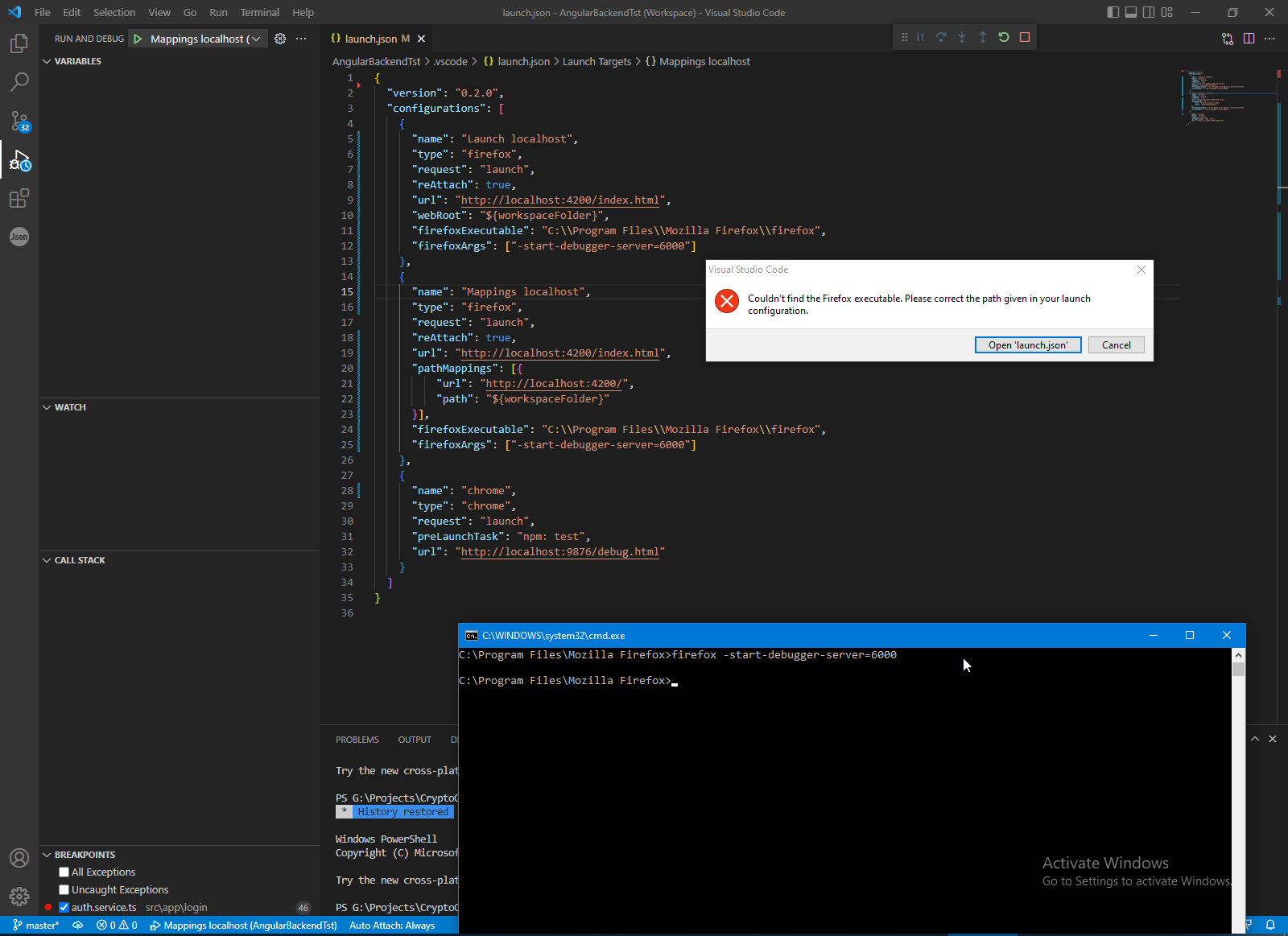Image resolution: width=1288 pixels, height=936 pixels.
Task: Open the errors and warnings status item
Action: [x=117, y=926]
